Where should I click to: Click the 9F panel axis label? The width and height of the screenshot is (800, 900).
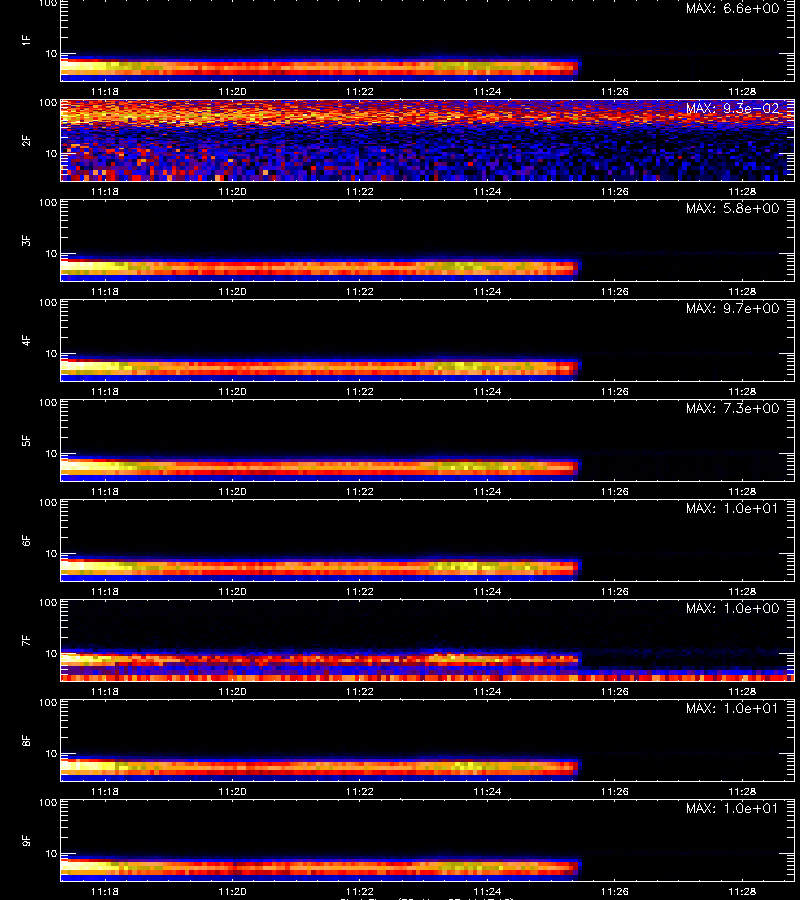tap(26, 840)
